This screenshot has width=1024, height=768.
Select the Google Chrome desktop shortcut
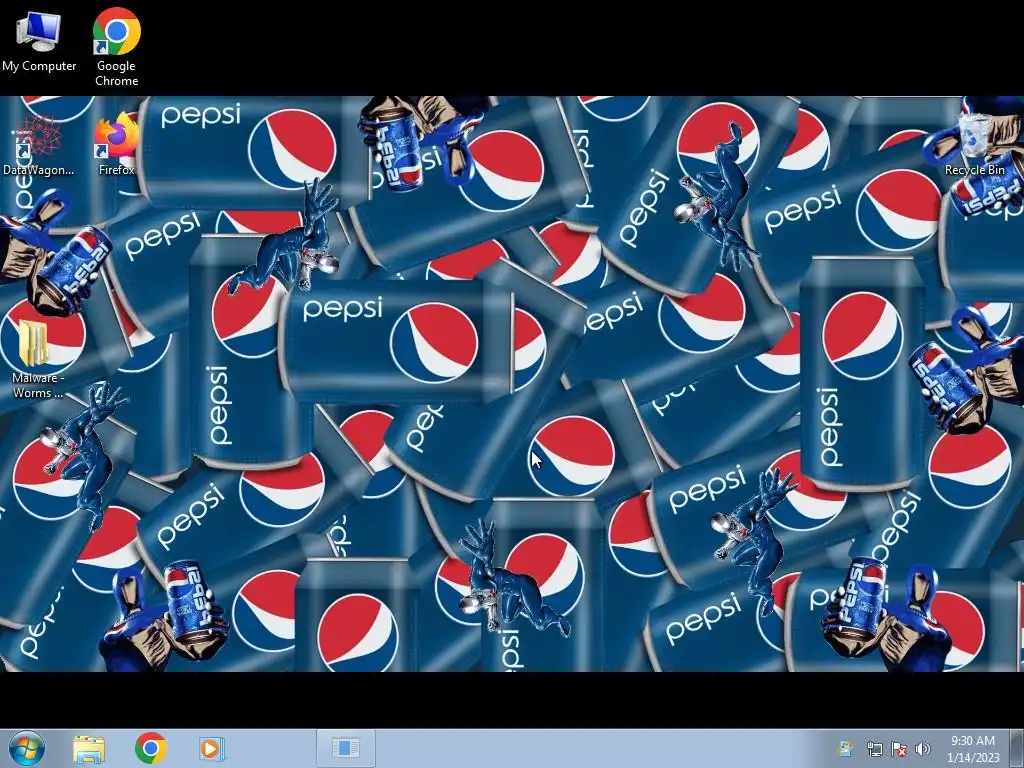pos(116,47)
